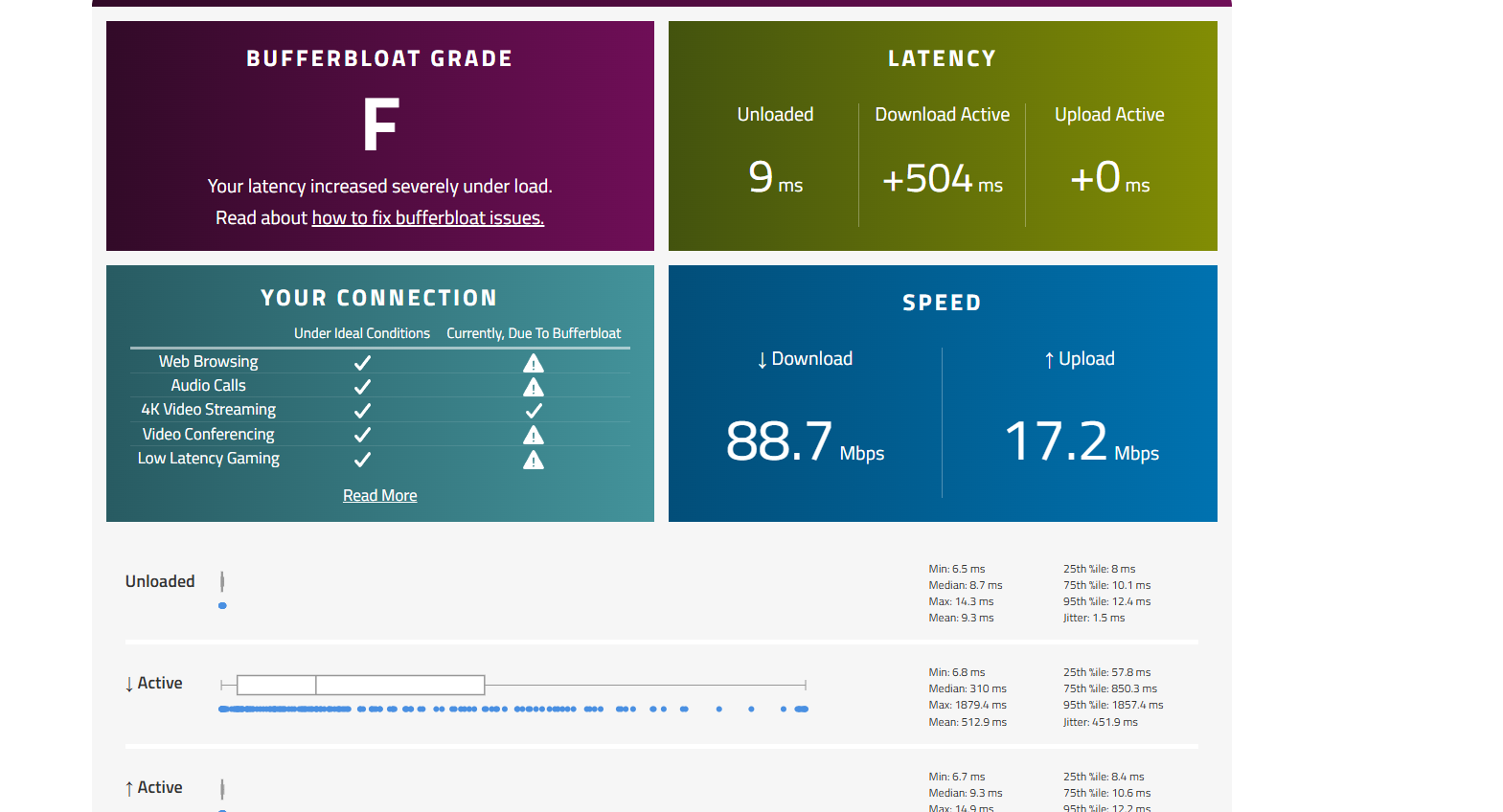Click upload Active 75th %ile: 10.6 ms
1503x812 pixels.
click(1107, 793)
